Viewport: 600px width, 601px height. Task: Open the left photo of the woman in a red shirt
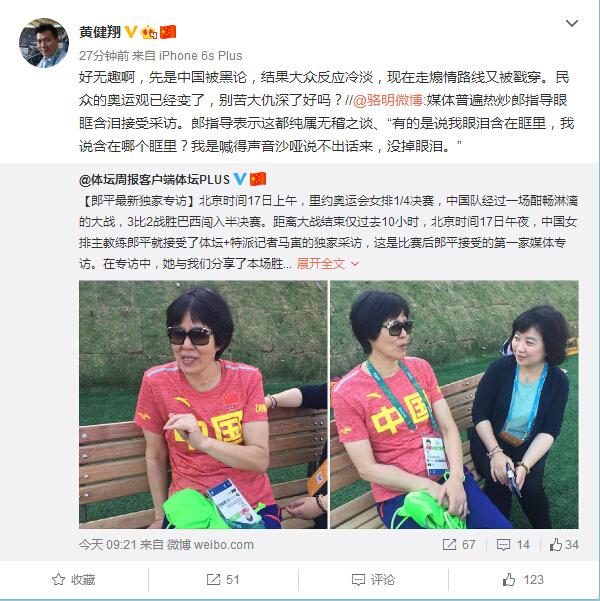[x=203, y=405]
